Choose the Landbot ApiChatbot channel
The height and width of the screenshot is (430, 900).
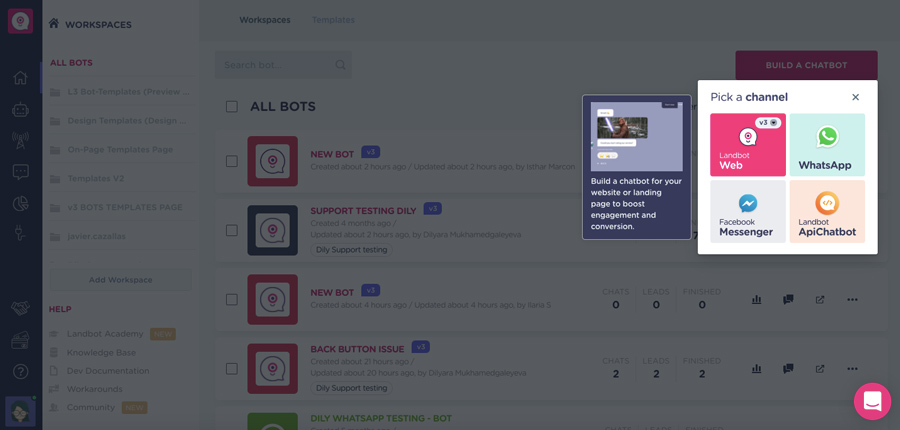(x=827, y=211)
